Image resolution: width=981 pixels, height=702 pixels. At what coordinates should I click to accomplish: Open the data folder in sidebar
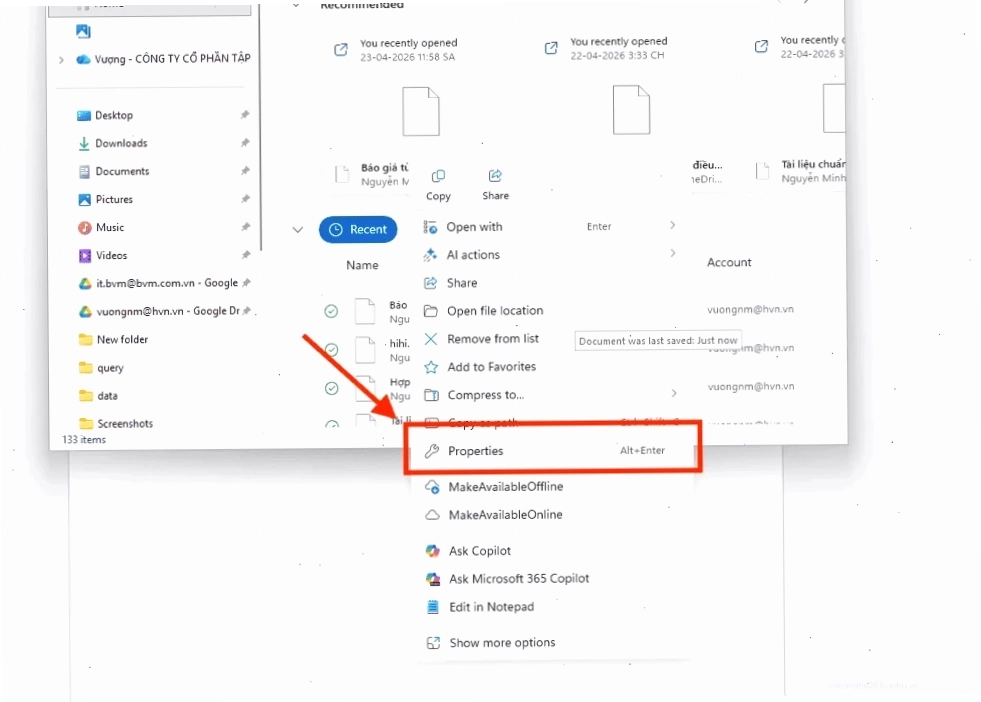coord(107,396)
